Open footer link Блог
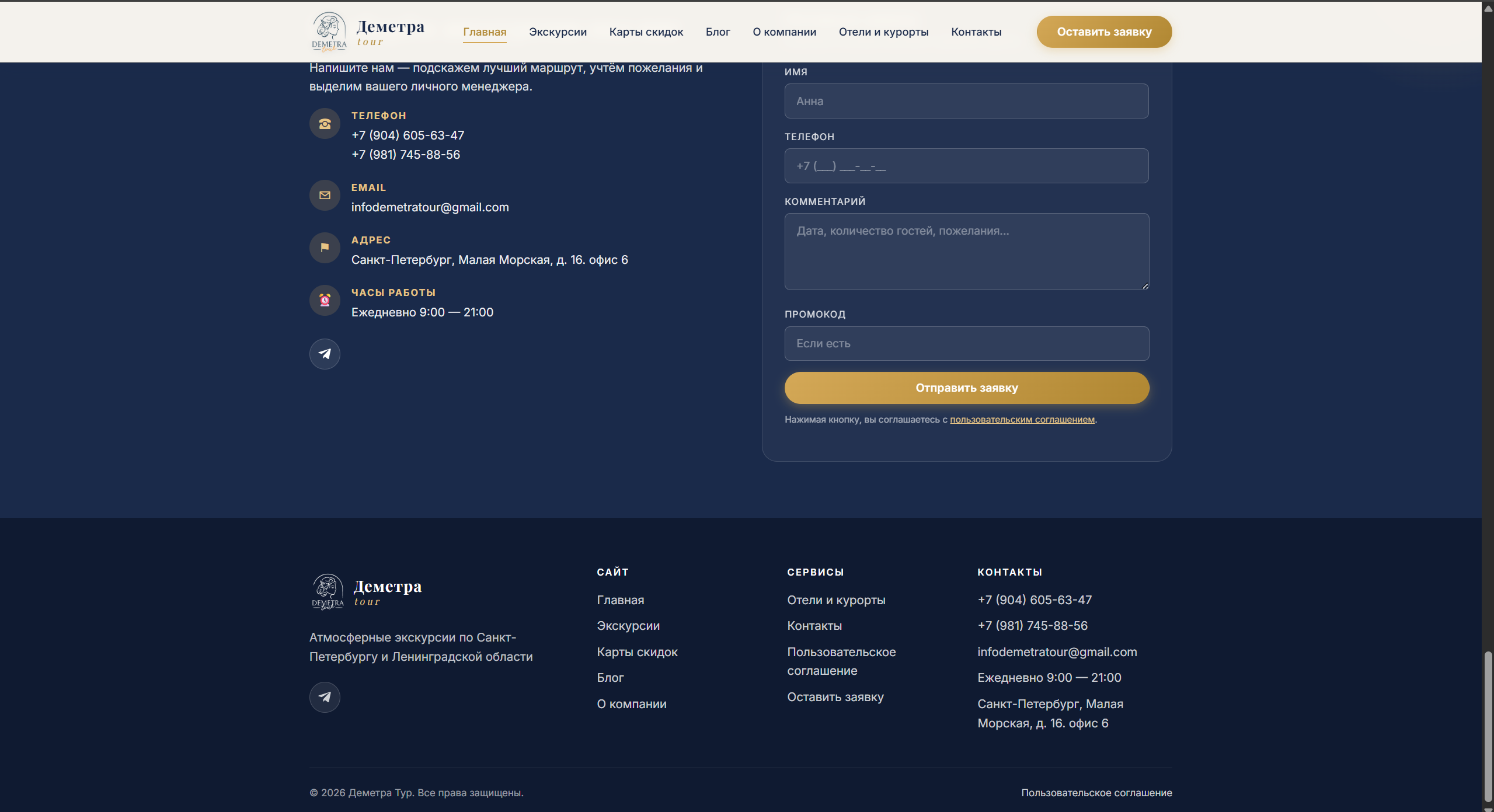The image size is (1494, 812). click(x=610, y=678)
